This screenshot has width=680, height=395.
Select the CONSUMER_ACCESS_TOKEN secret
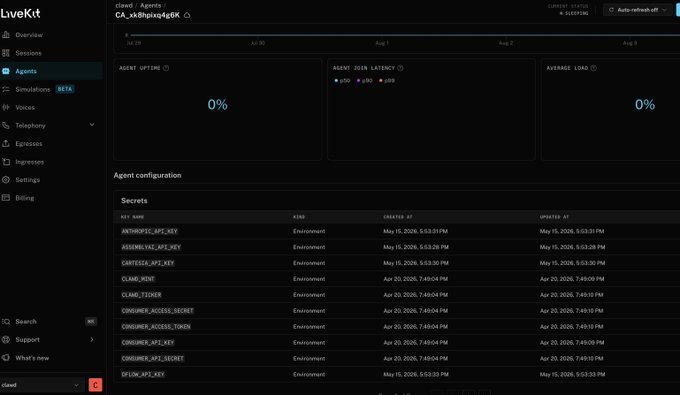(156, 327)
